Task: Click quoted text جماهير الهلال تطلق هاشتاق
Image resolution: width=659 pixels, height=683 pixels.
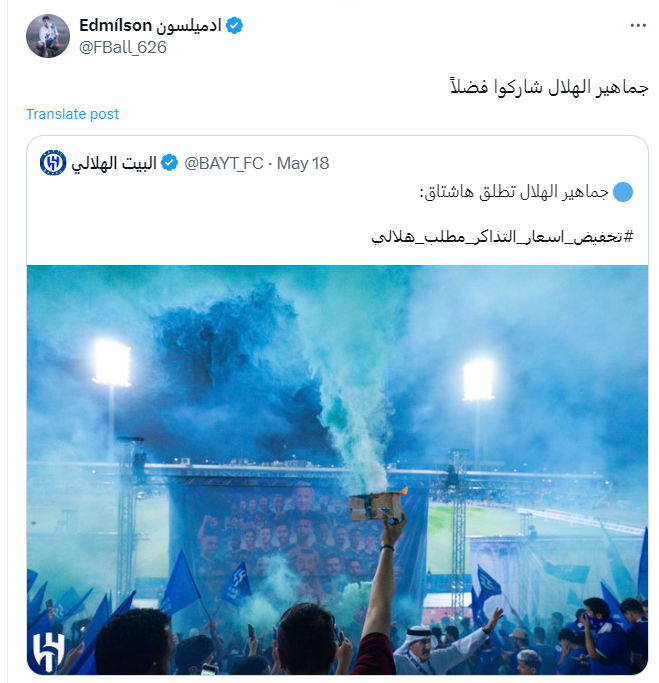Action: pyautogui.click(x=514, y=192)
